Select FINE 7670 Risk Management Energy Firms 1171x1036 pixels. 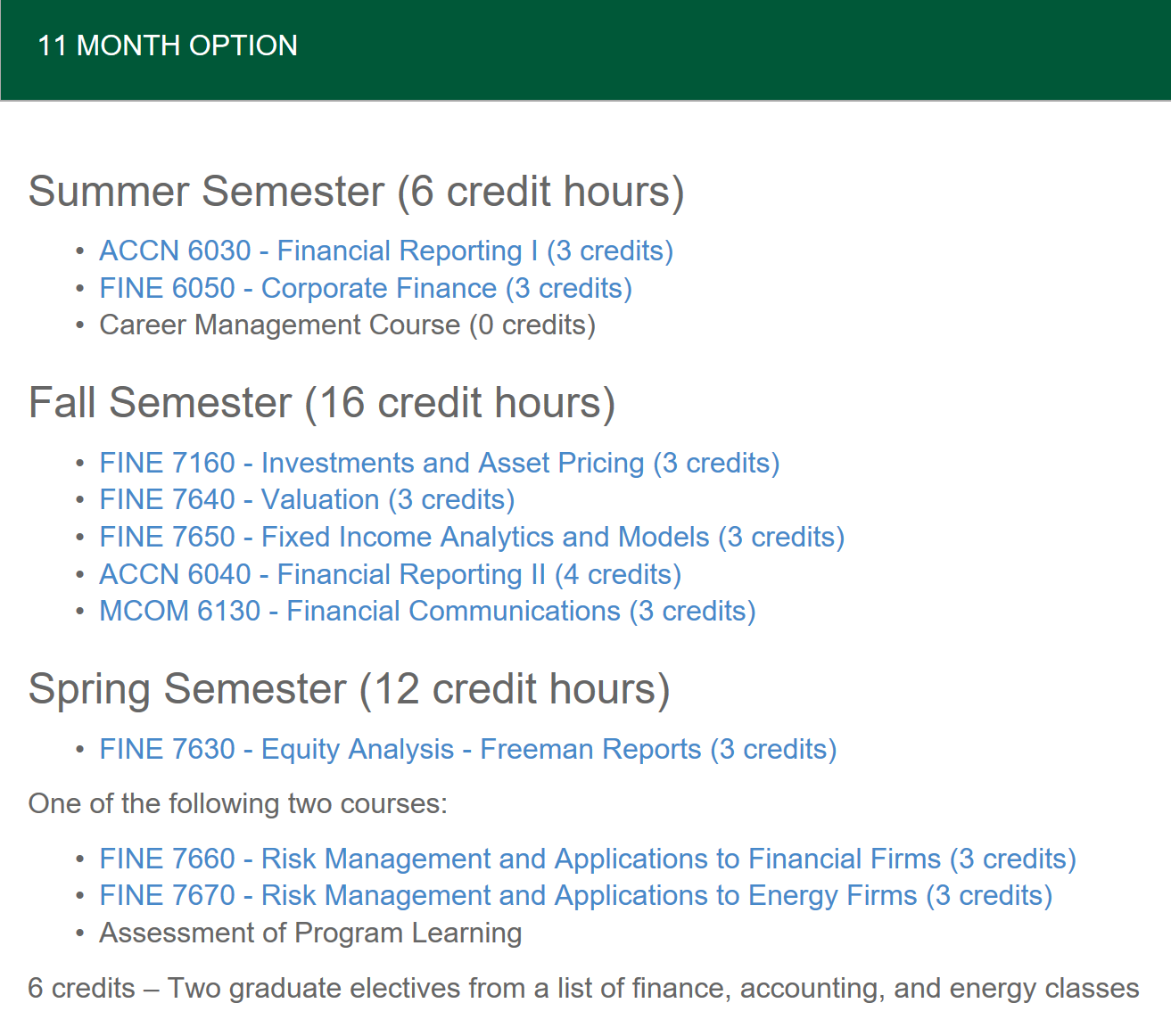(x=575, y=896)
